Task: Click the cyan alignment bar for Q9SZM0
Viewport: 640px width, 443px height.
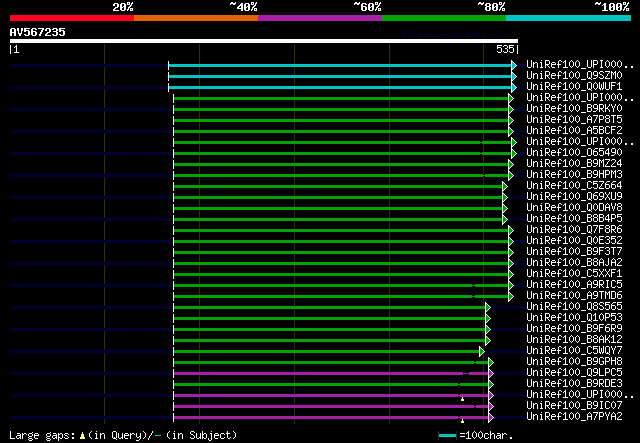Action: point(340,76)
